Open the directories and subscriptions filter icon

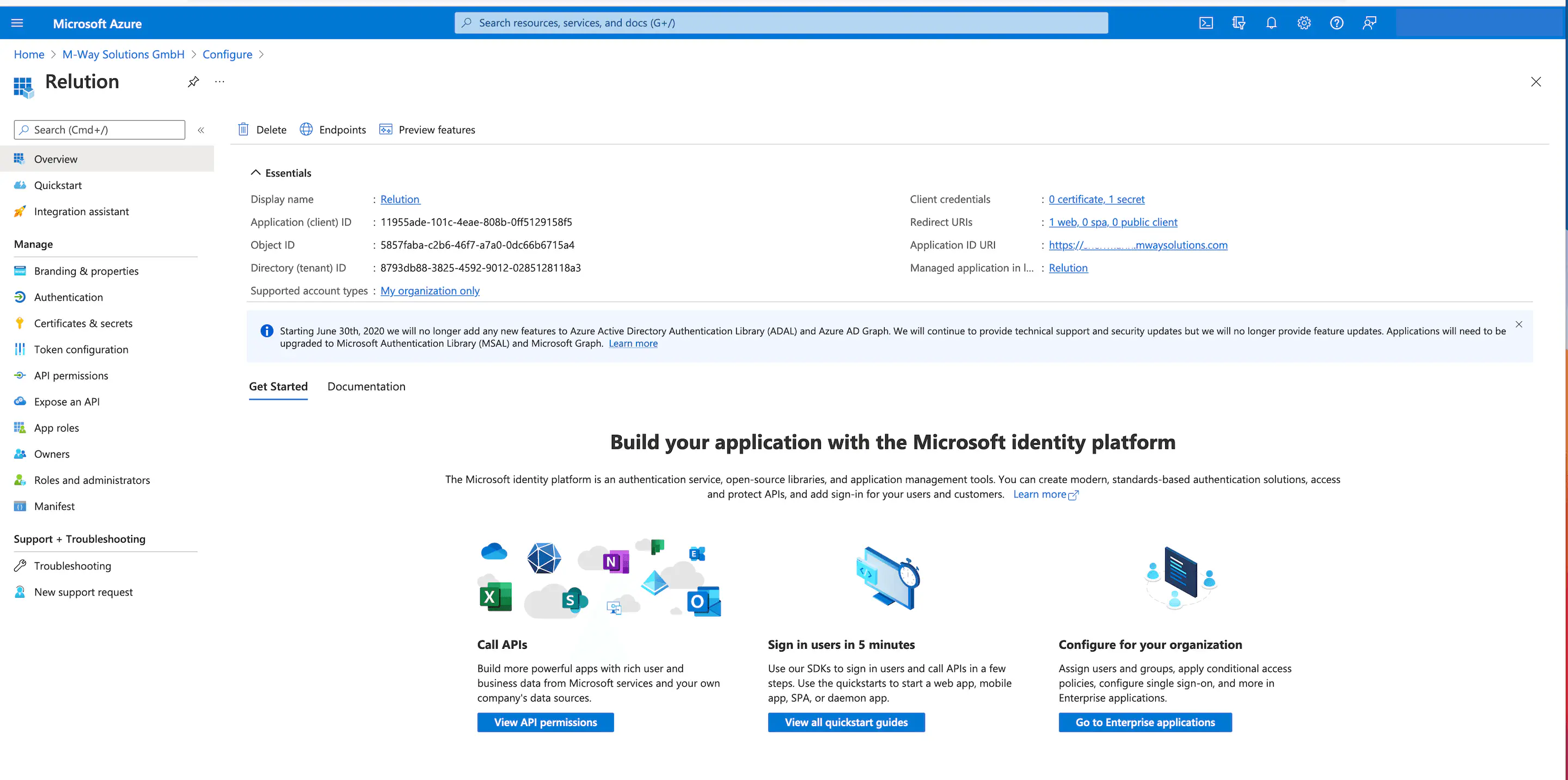1238,23
